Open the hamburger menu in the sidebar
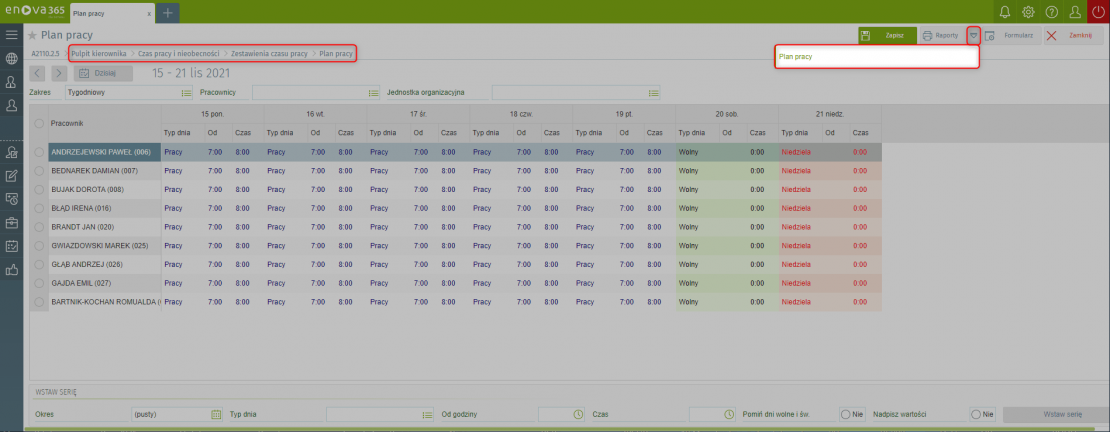Image resolution: width=1110 pixels, height=432 pixels. point(12,34)
